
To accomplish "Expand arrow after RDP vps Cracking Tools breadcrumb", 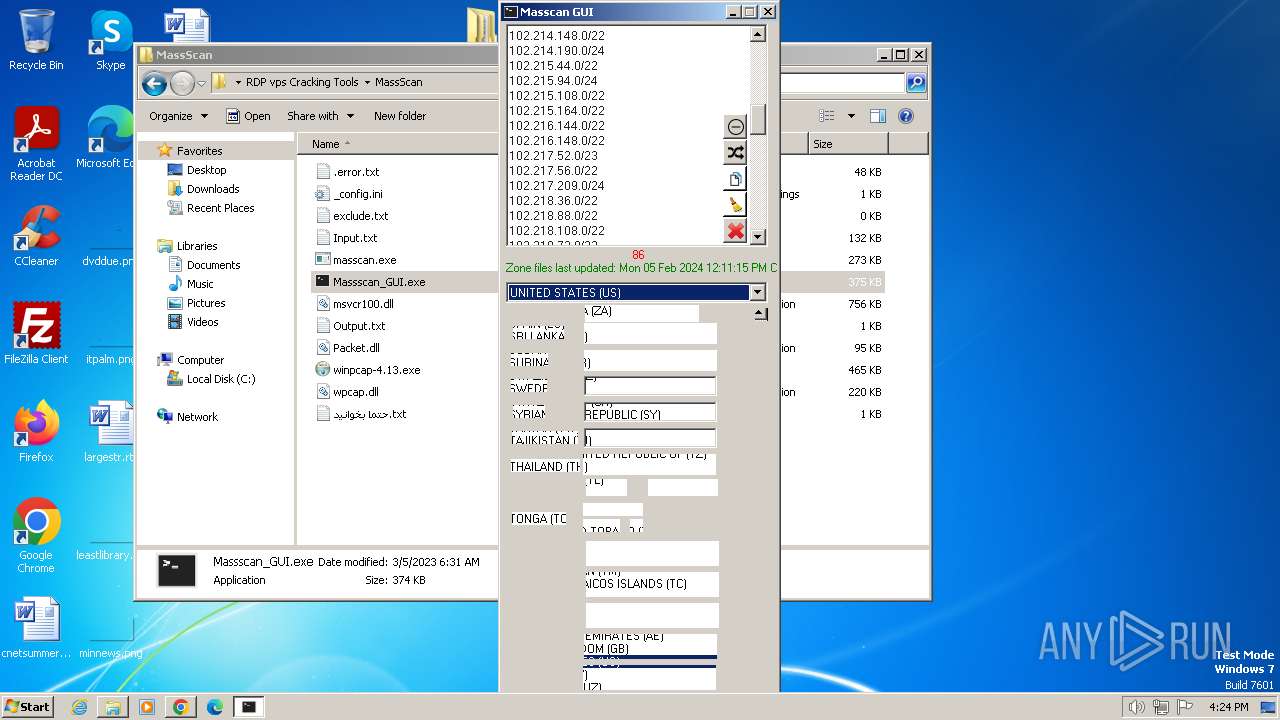I will point(367,83).
